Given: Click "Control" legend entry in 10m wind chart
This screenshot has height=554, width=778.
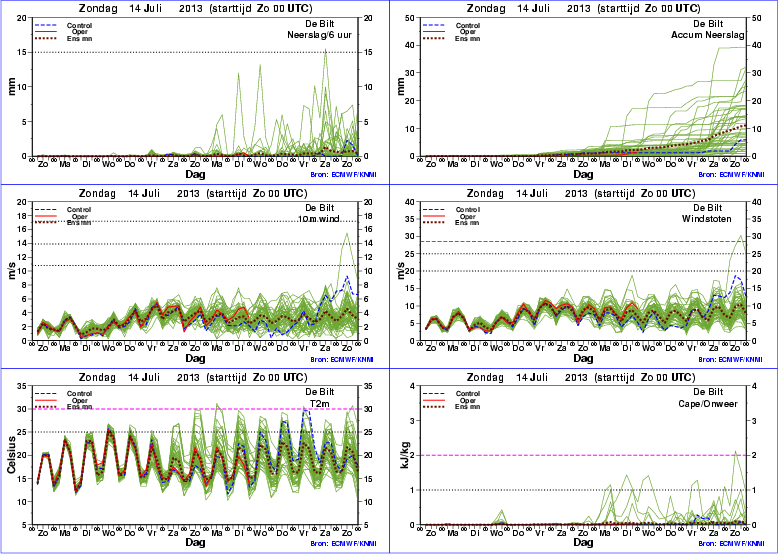Looking at the screenshot, I should (x=79, y=210).
